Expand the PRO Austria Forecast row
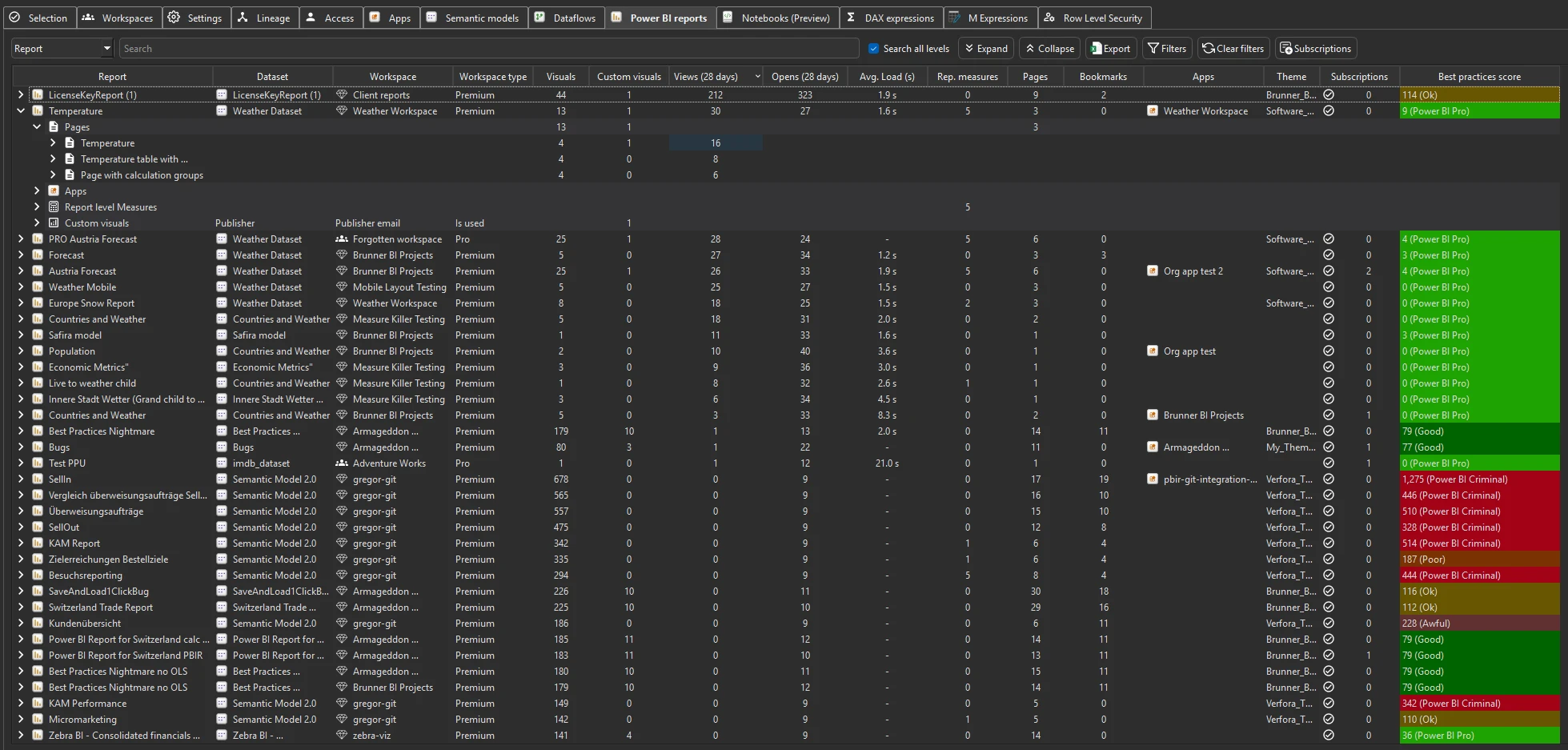The height and width of the screenshot is (750, 1568). [21, 239]
